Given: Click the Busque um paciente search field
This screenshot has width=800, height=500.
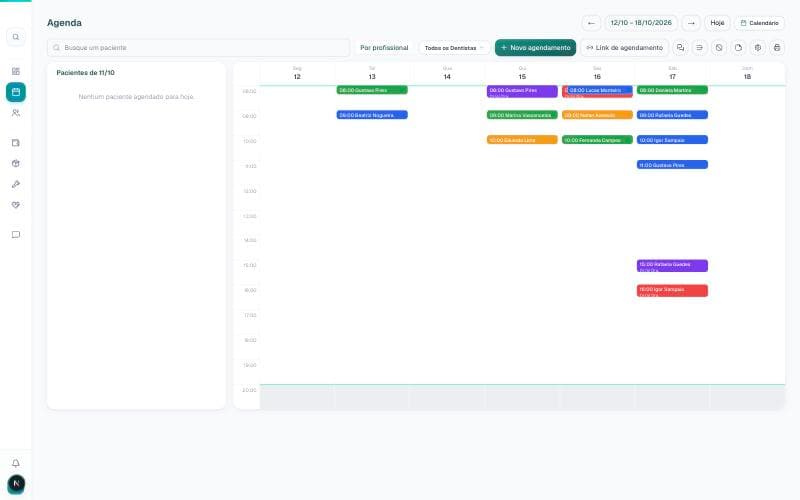Looking at the screenshot, I should (198, 47).
